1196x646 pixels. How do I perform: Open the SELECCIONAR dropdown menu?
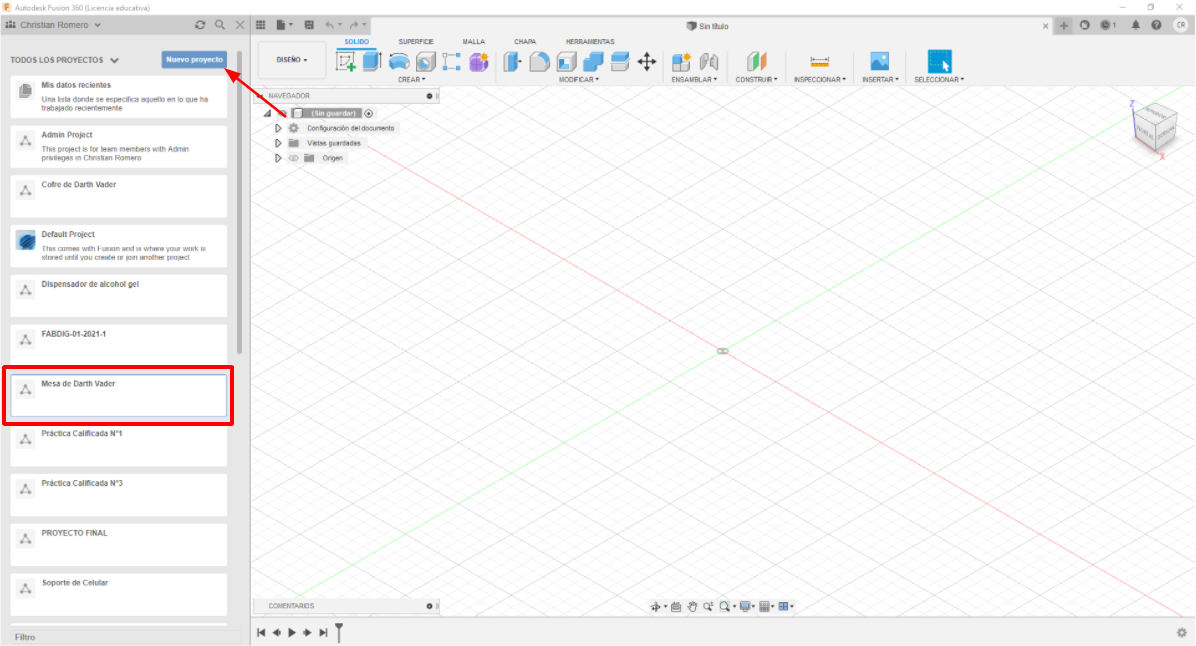[939, 79]
